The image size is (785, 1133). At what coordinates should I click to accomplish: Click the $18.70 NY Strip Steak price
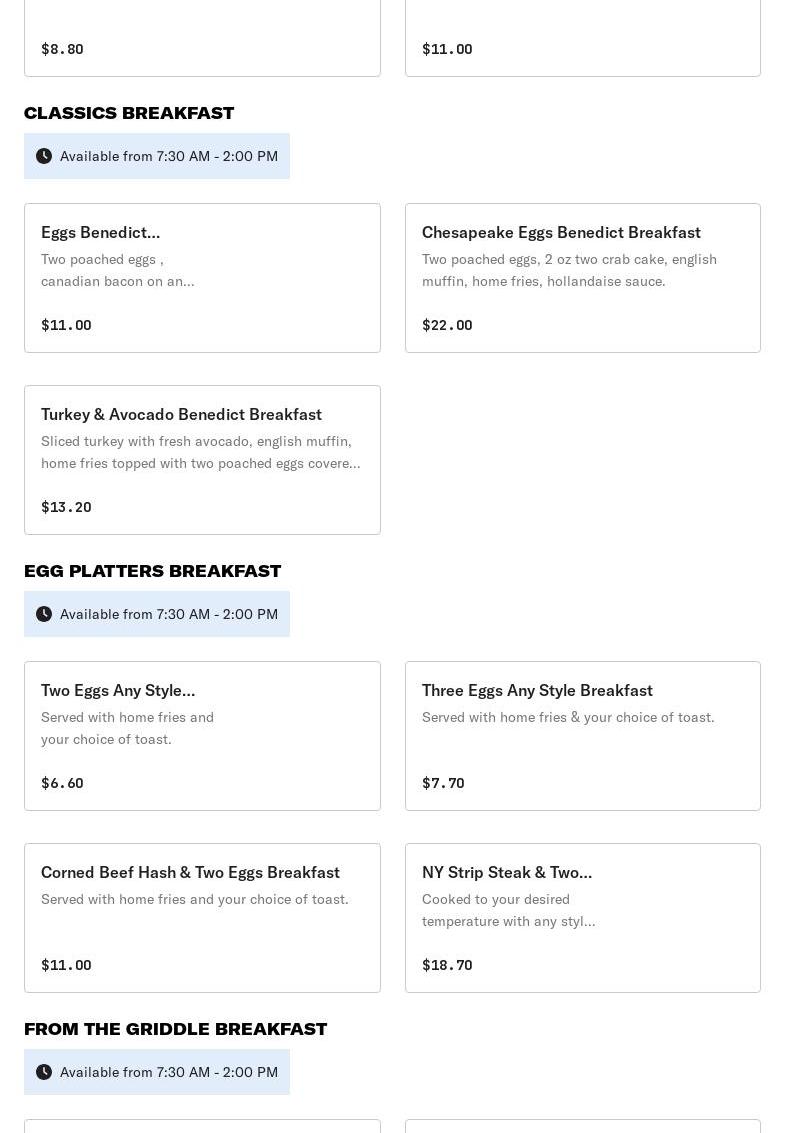point(447,965)
